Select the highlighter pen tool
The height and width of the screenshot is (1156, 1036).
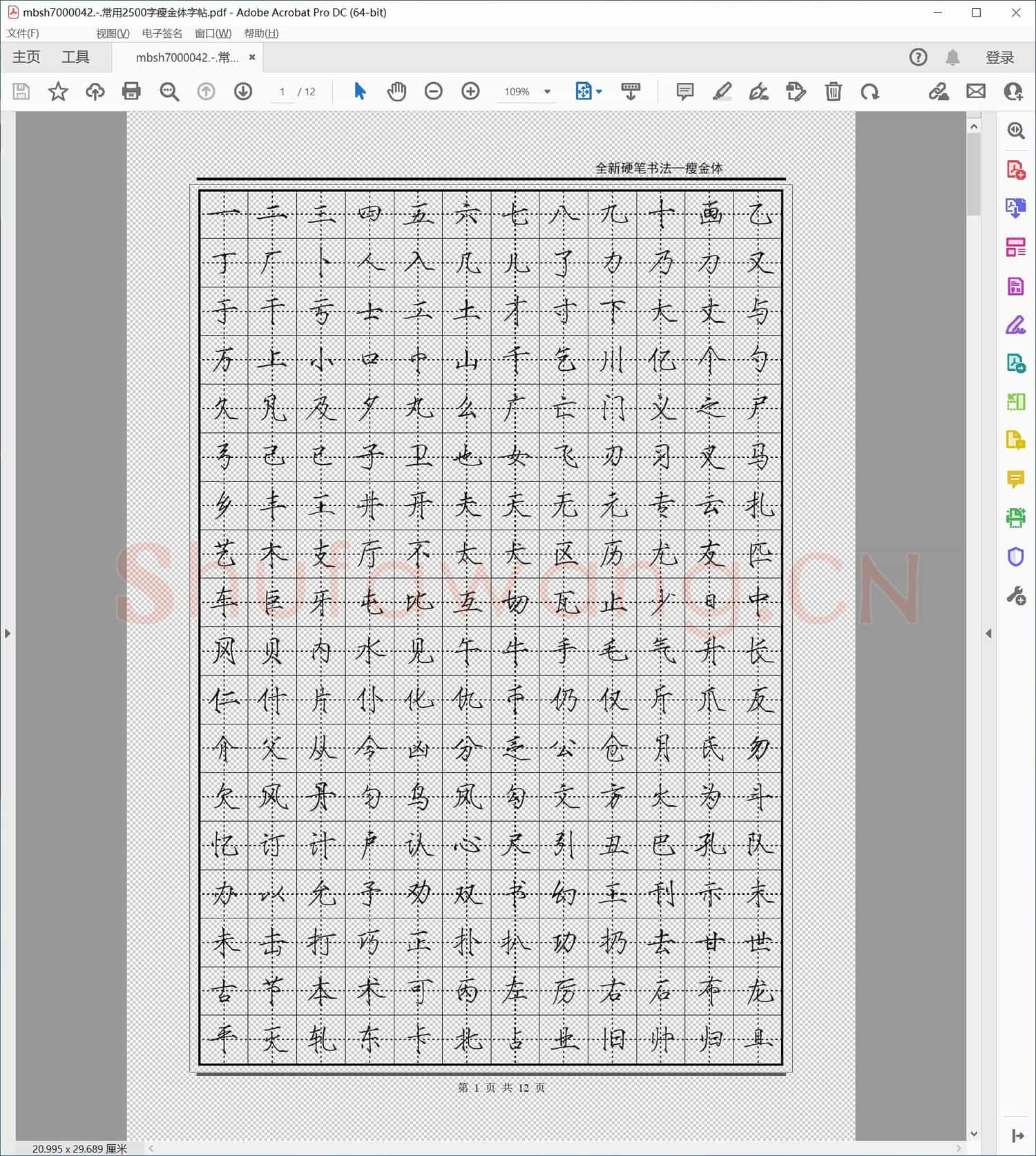click(722, 91)
